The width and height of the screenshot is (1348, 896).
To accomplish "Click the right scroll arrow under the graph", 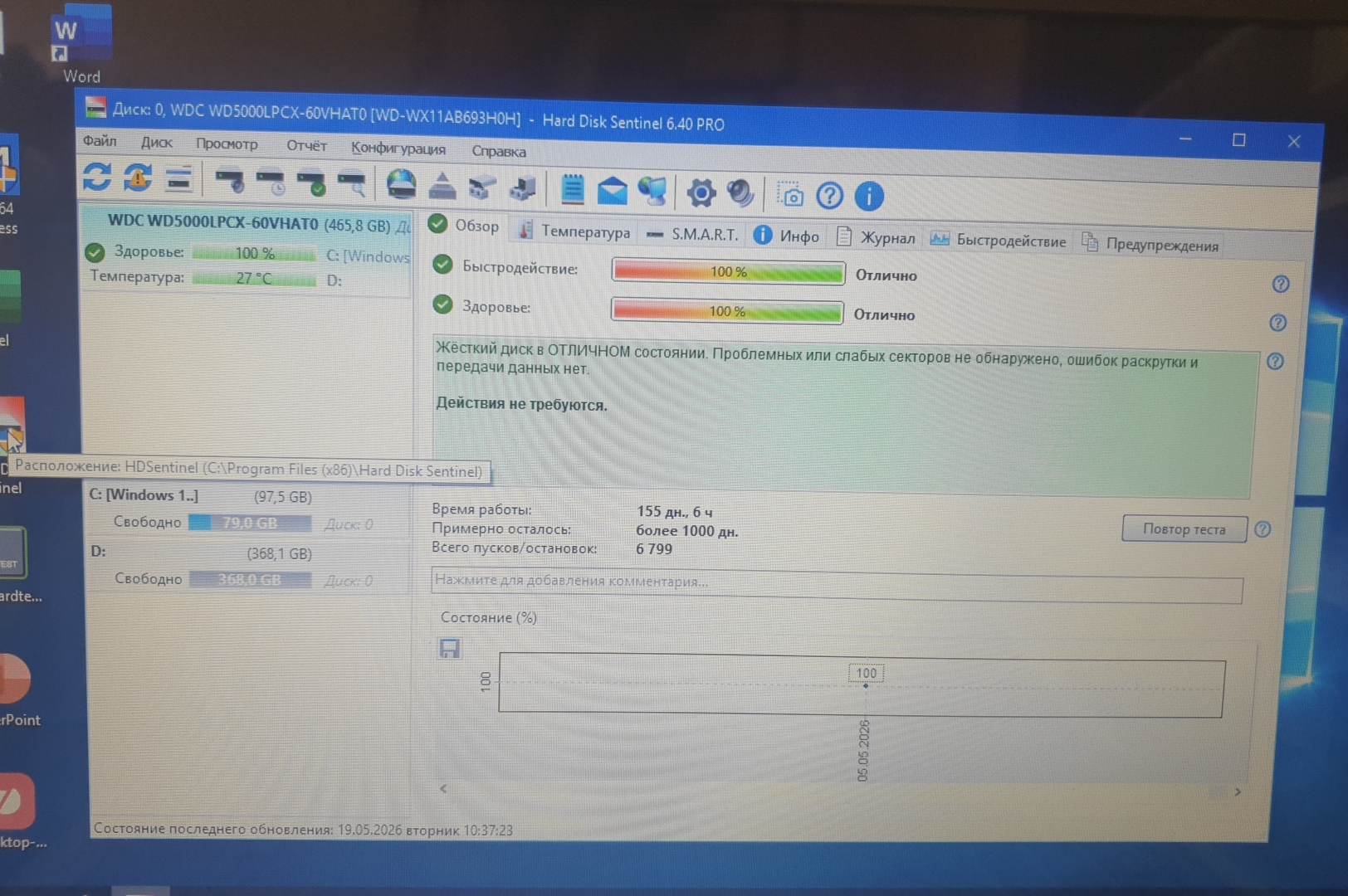I will coord(1238,792).
